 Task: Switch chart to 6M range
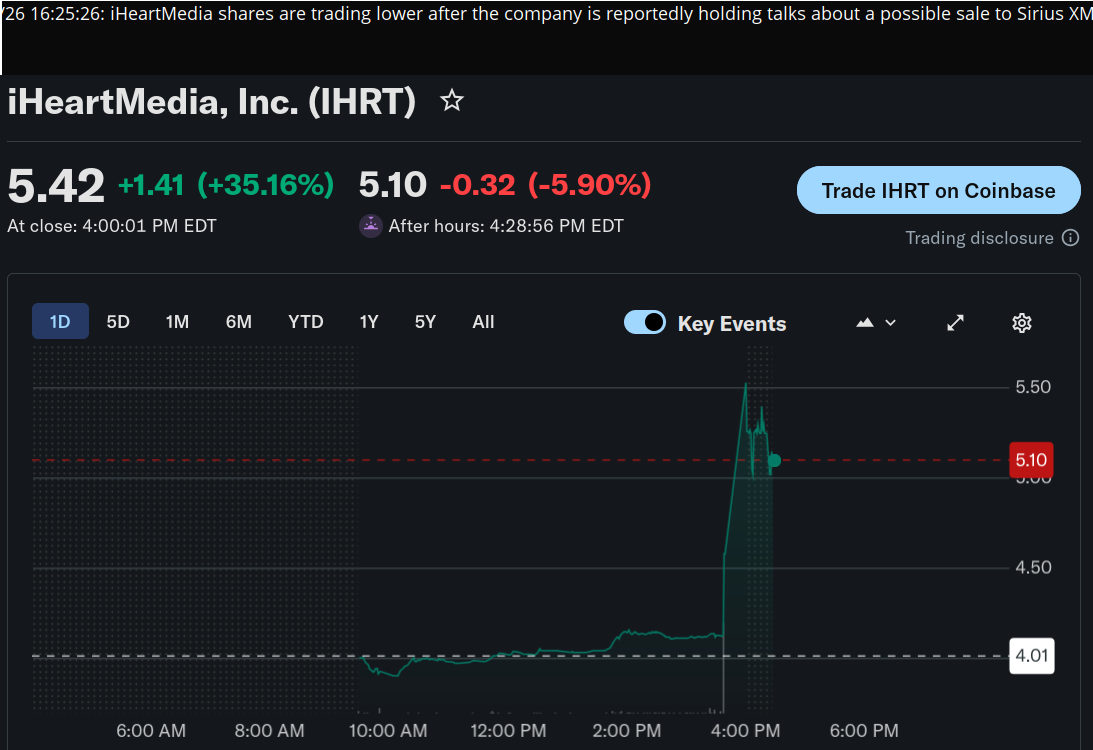click(x=238, y=321)
